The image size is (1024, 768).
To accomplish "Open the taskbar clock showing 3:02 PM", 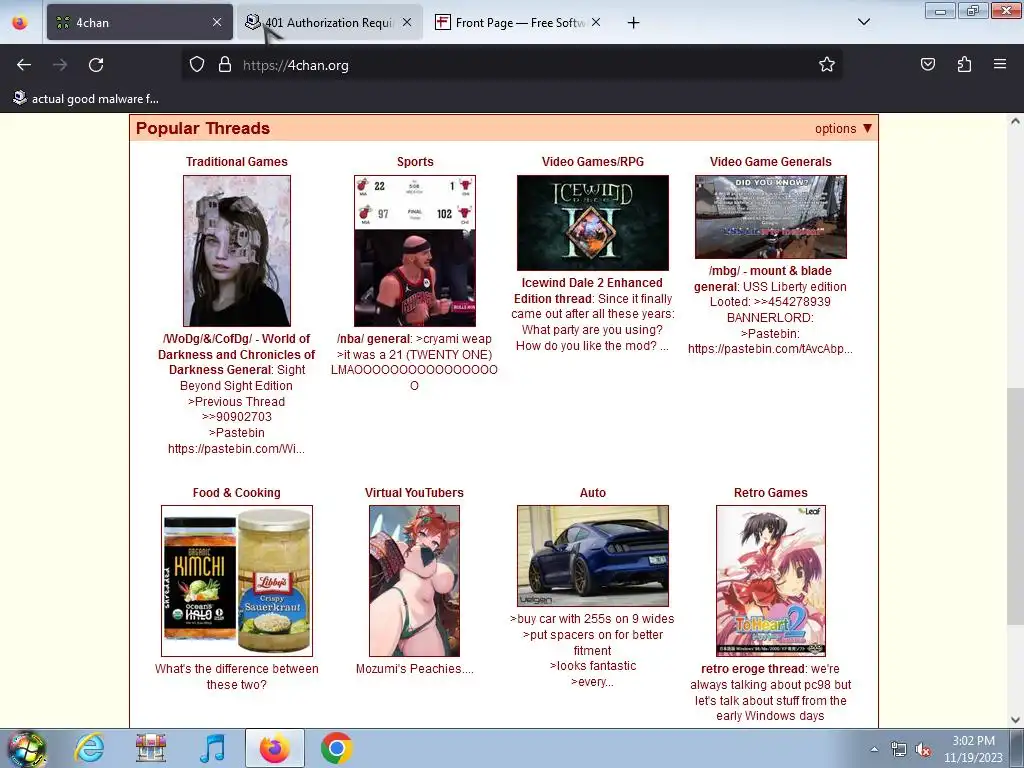I will [973, 749].
